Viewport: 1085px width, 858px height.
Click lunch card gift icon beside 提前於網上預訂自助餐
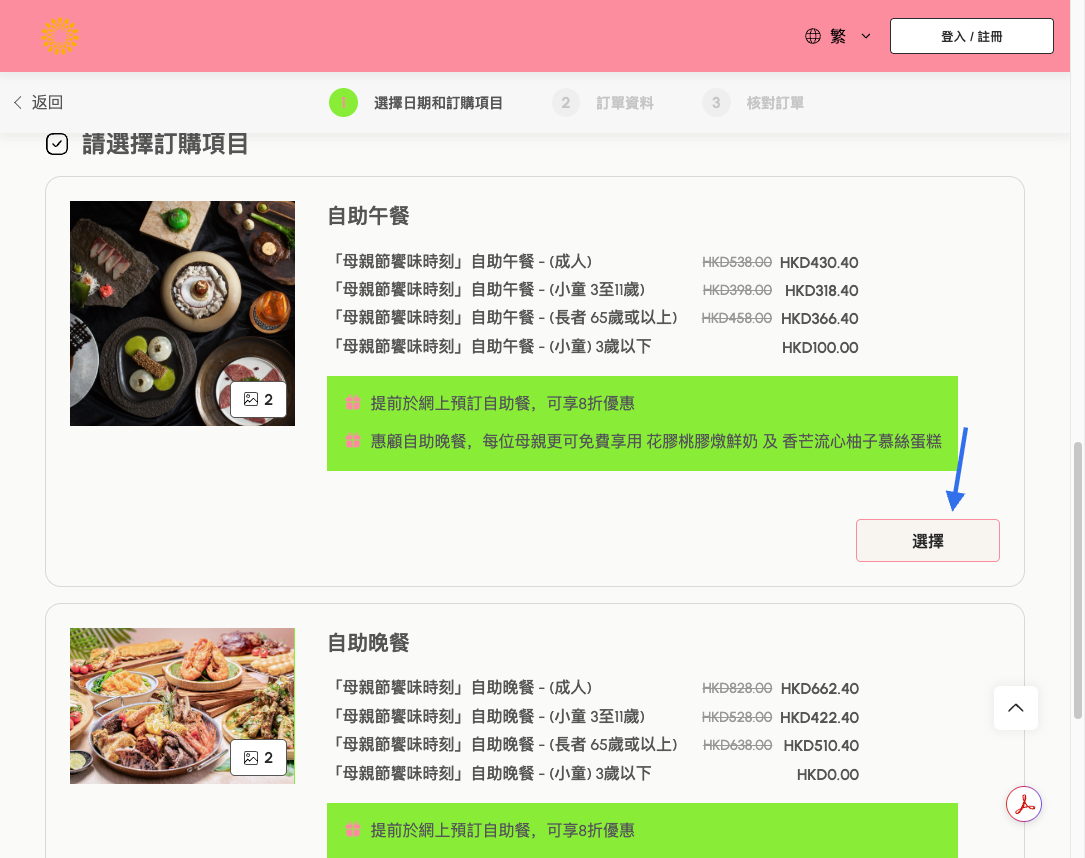353,403
